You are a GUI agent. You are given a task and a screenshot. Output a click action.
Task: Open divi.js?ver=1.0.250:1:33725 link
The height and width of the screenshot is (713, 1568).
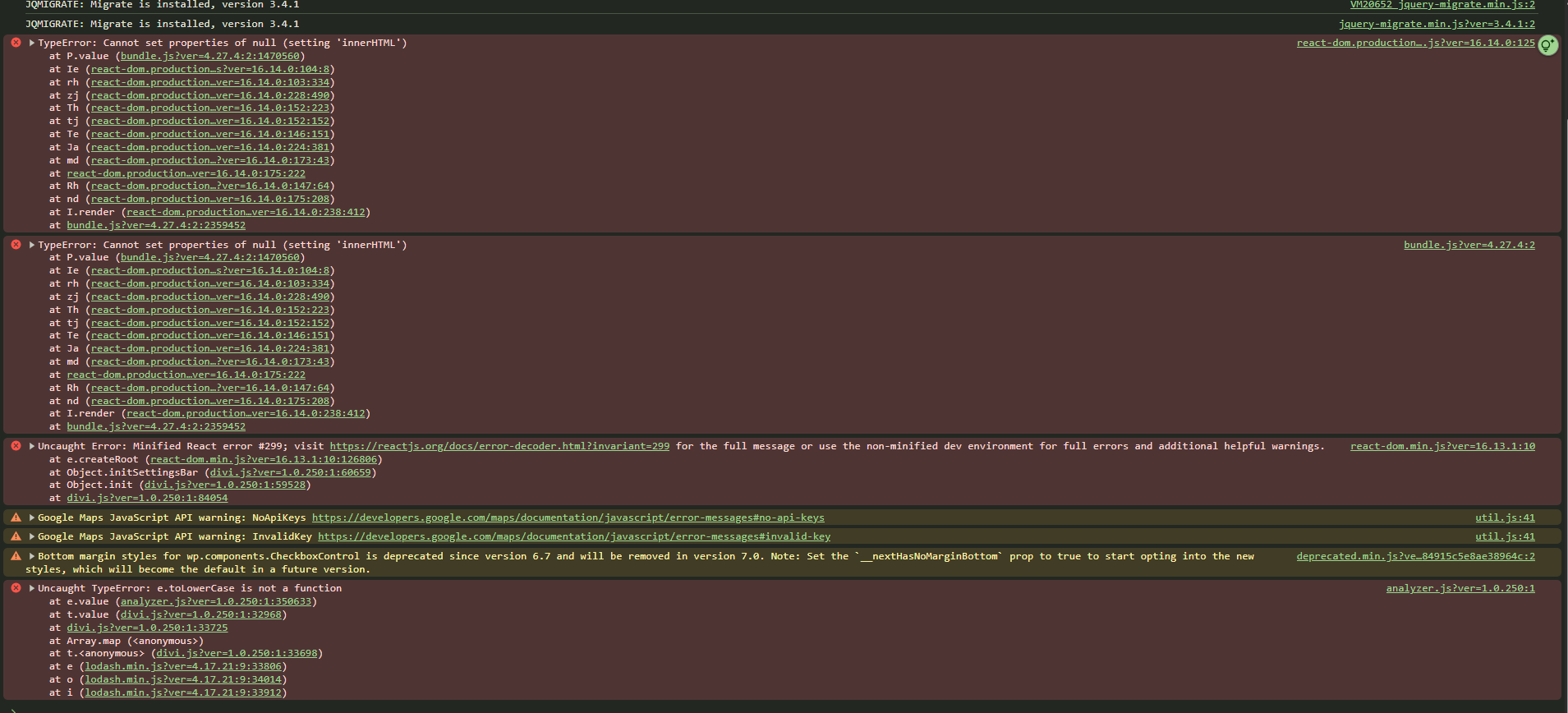point(147,628)
